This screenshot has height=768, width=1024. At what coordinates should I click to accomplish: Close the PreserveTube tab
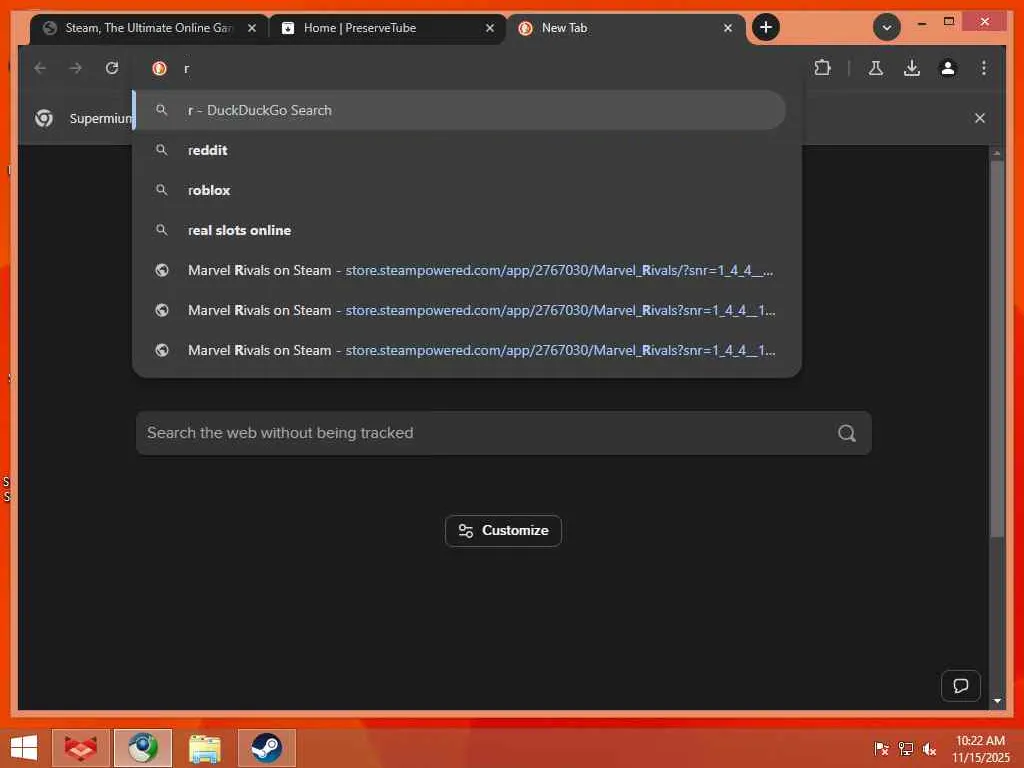[x=490, y=28]
